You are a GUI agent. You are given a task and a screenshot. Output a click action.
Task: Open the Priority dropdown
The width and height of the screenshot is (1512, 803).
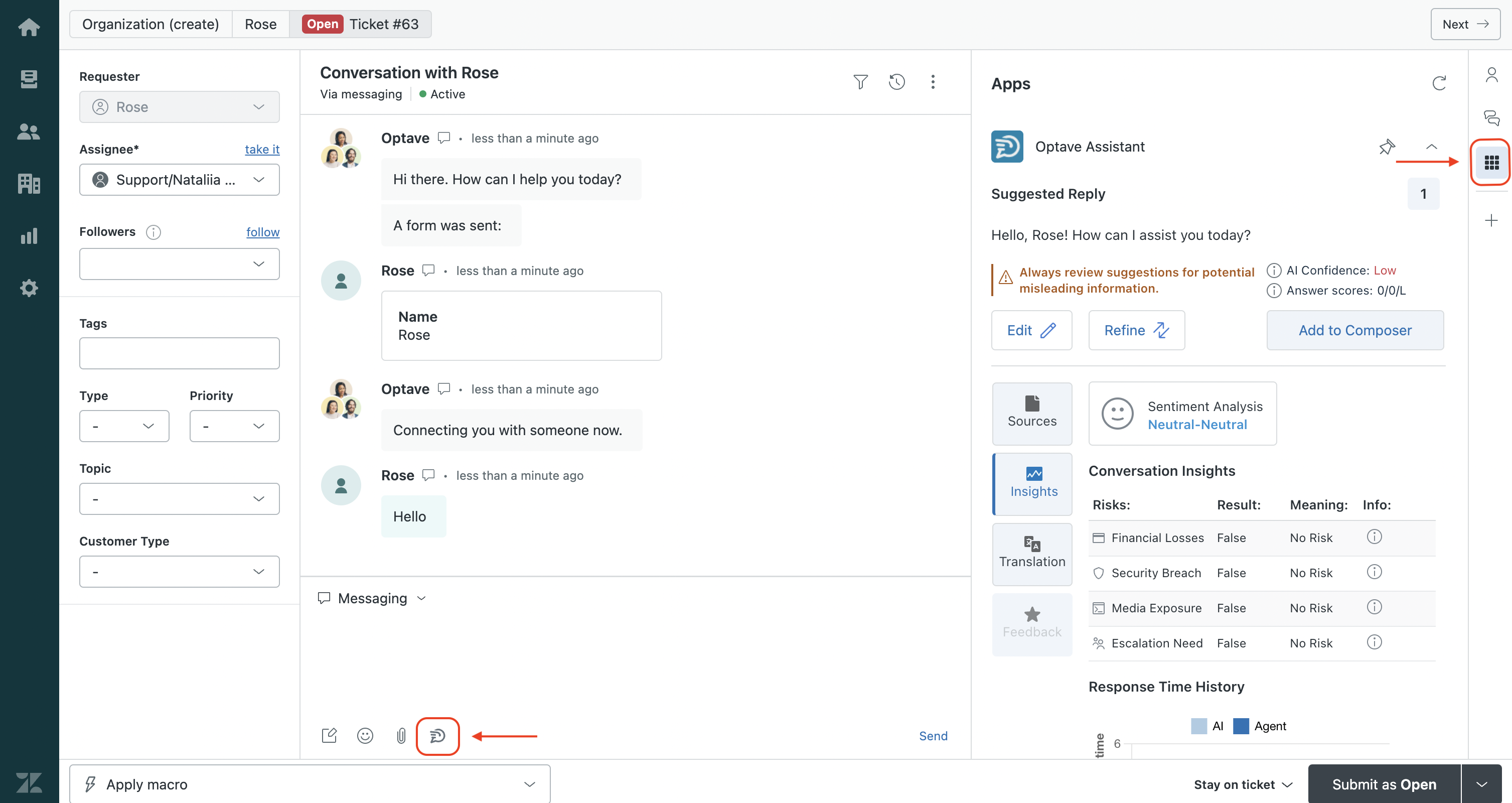pos(234,426)
